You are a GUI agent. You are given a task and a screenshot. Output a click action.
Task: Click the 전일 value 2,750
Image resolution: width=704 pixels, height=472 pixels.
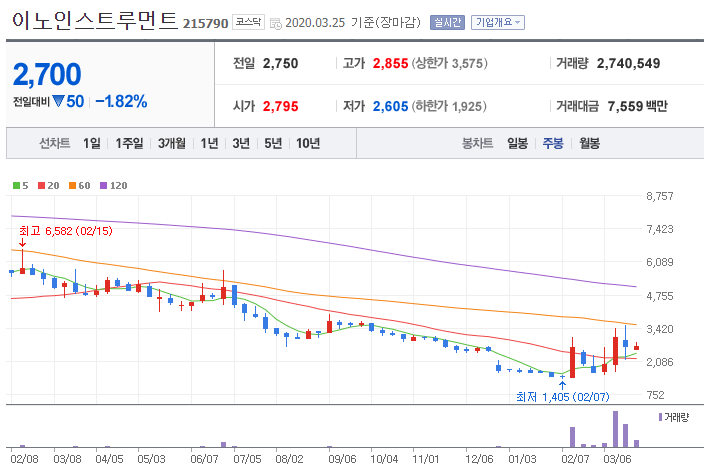coord(281,63)
